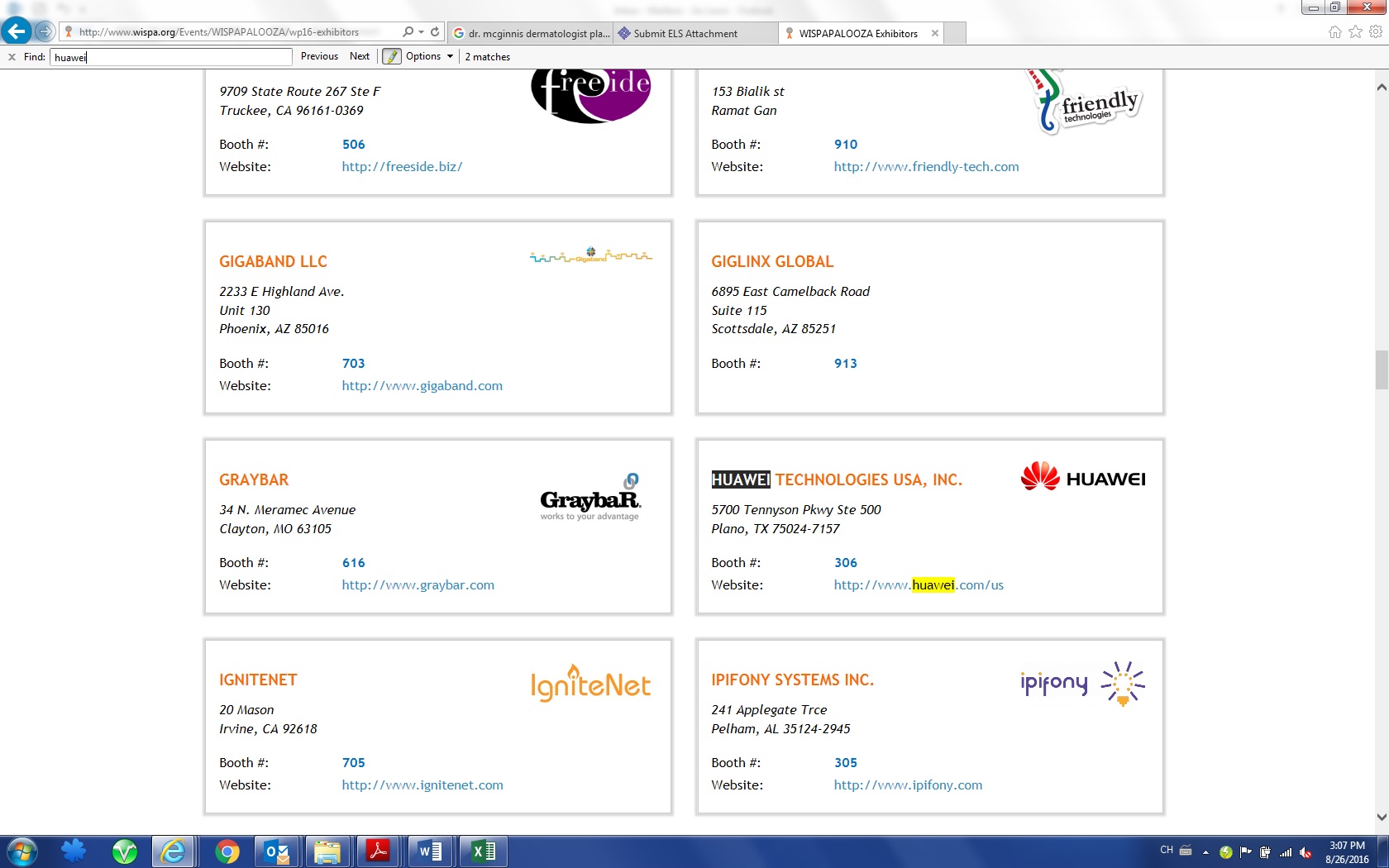Open booth number 305 link
The width and height of the screenshot is (1389, 868).
pyautogui.click(x=846, y=762)
